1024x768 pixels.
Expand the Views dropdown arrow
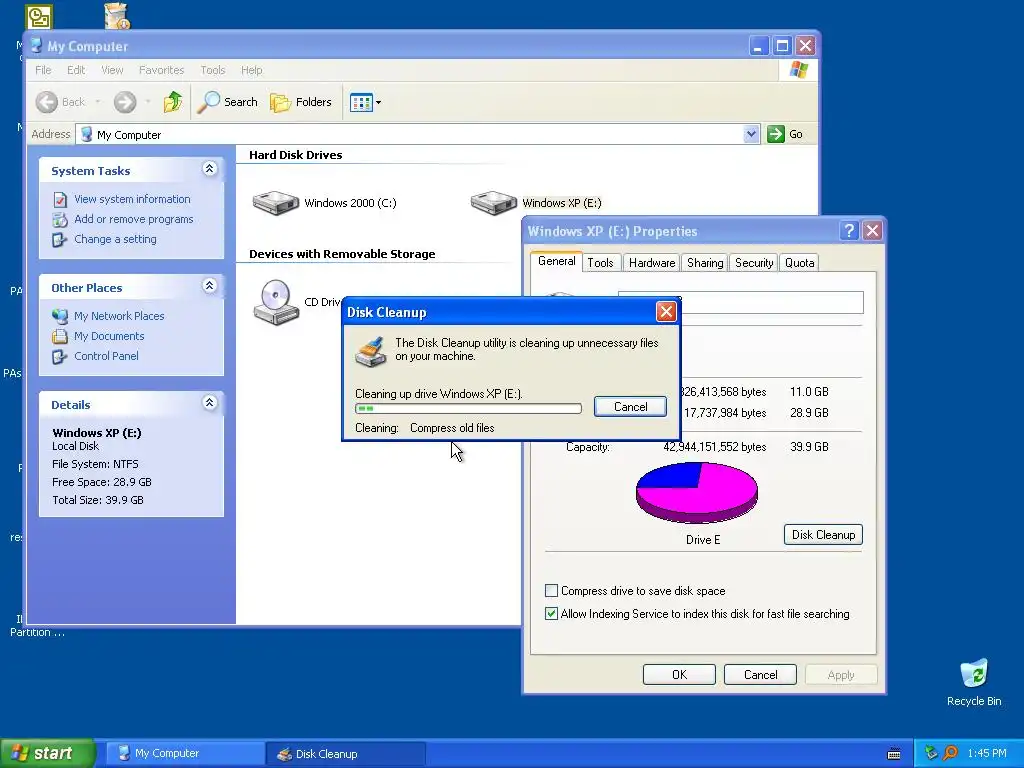(x=378, y=103)
